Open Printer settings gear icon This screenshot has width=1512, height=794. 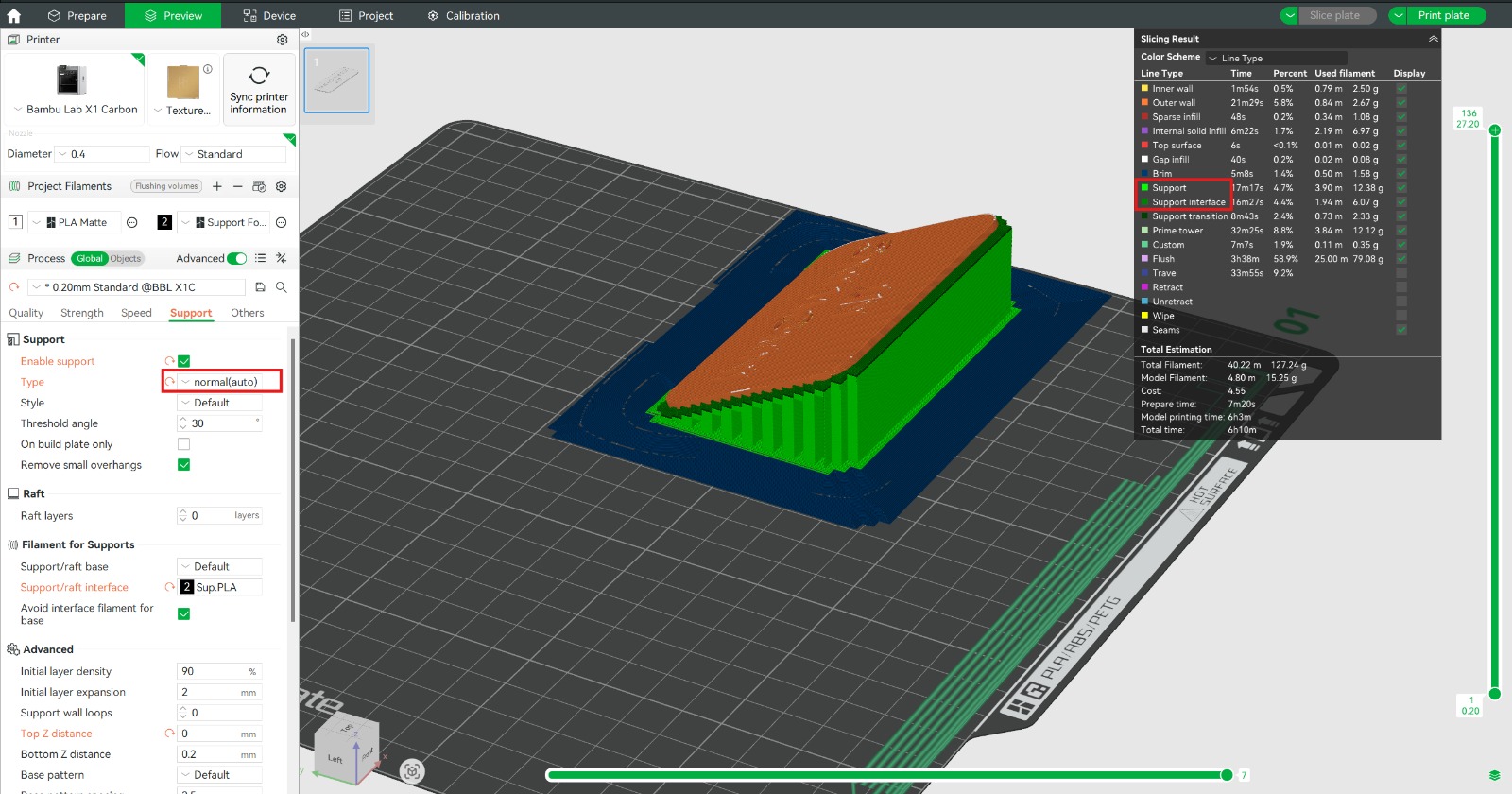282,40
